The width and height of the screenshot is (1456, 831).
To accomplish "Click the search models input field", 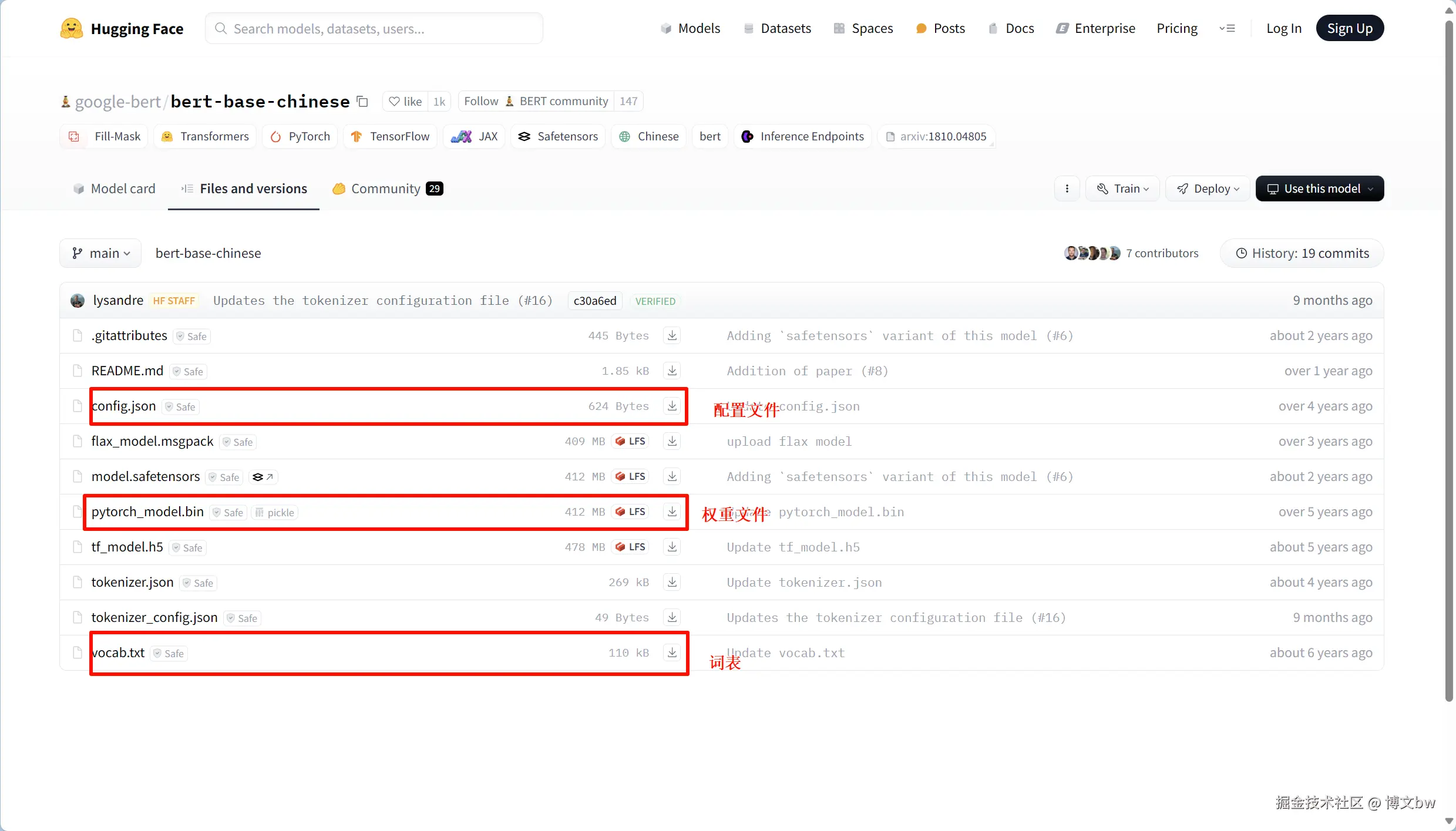I will click(374, 28).
